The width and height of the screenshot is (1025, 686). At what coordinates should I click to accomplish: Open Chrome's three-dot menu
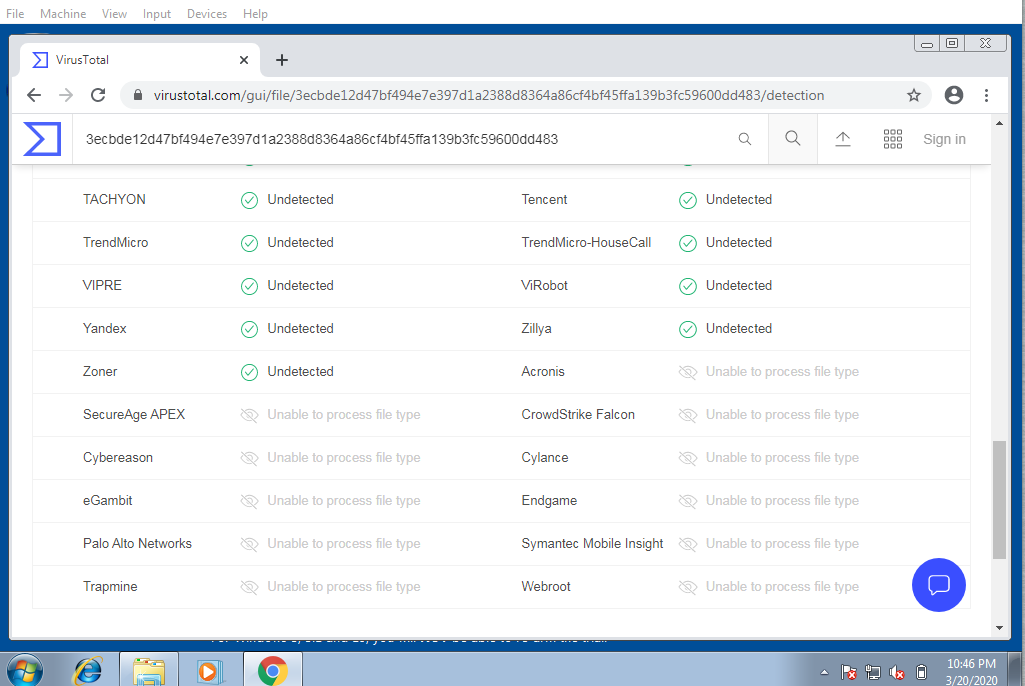tap(986, 95)
